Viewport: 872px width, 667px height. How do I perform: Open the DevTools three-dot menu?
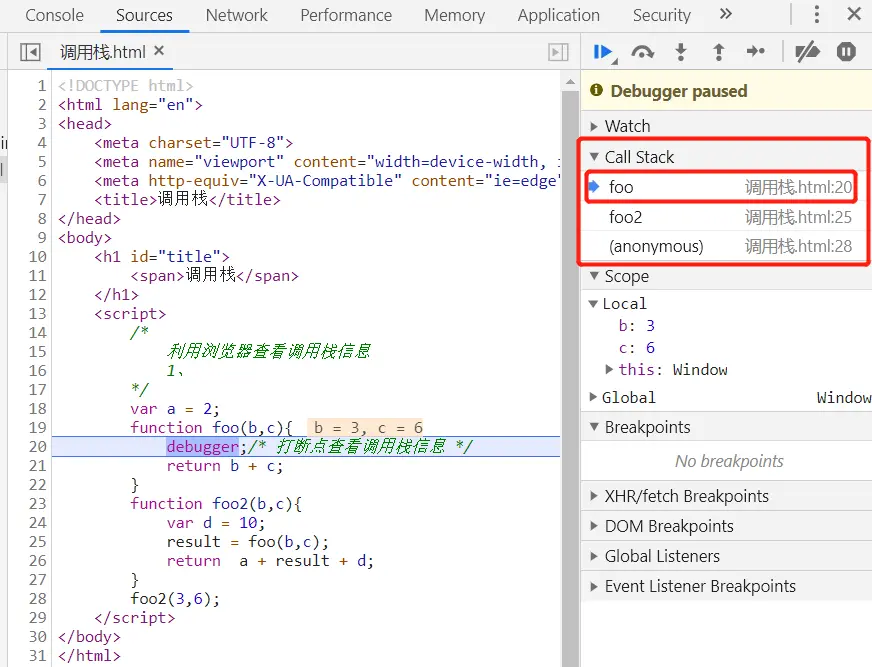817,15
